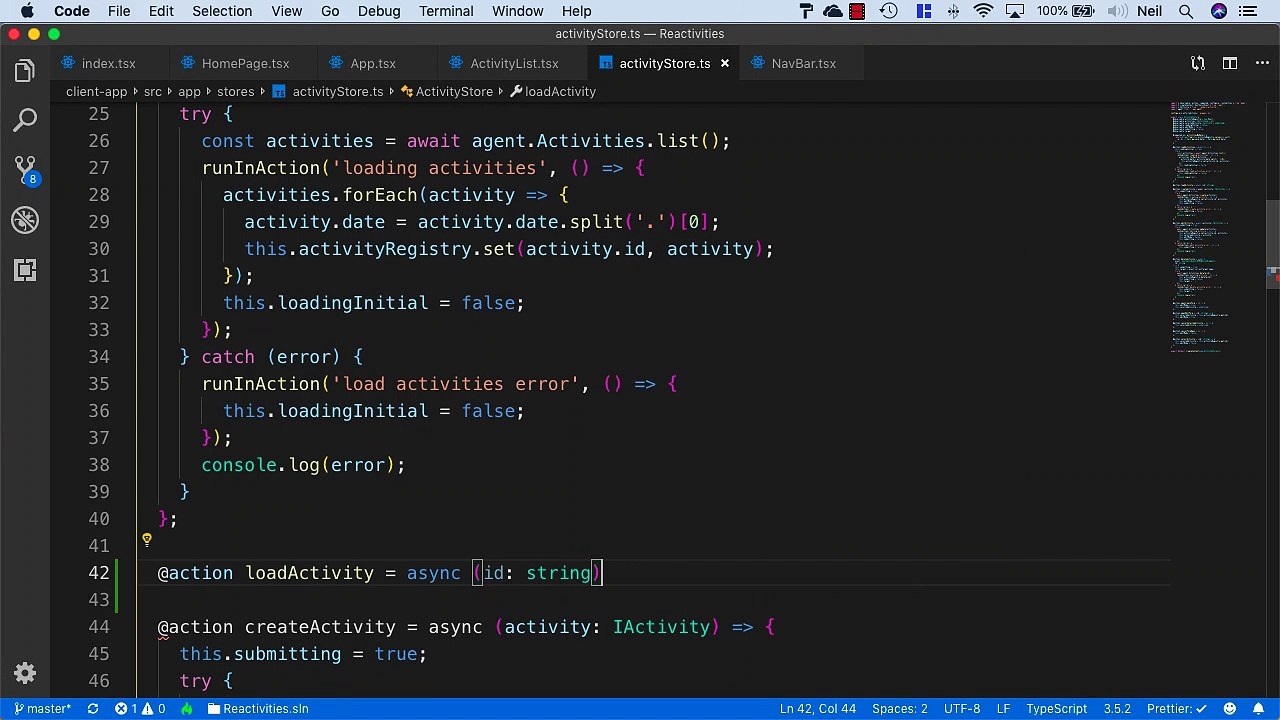Switch to the App.tsx tab
Image resolution: width=1280 pixels, height=720 pixels.
(x=373, y=63)
